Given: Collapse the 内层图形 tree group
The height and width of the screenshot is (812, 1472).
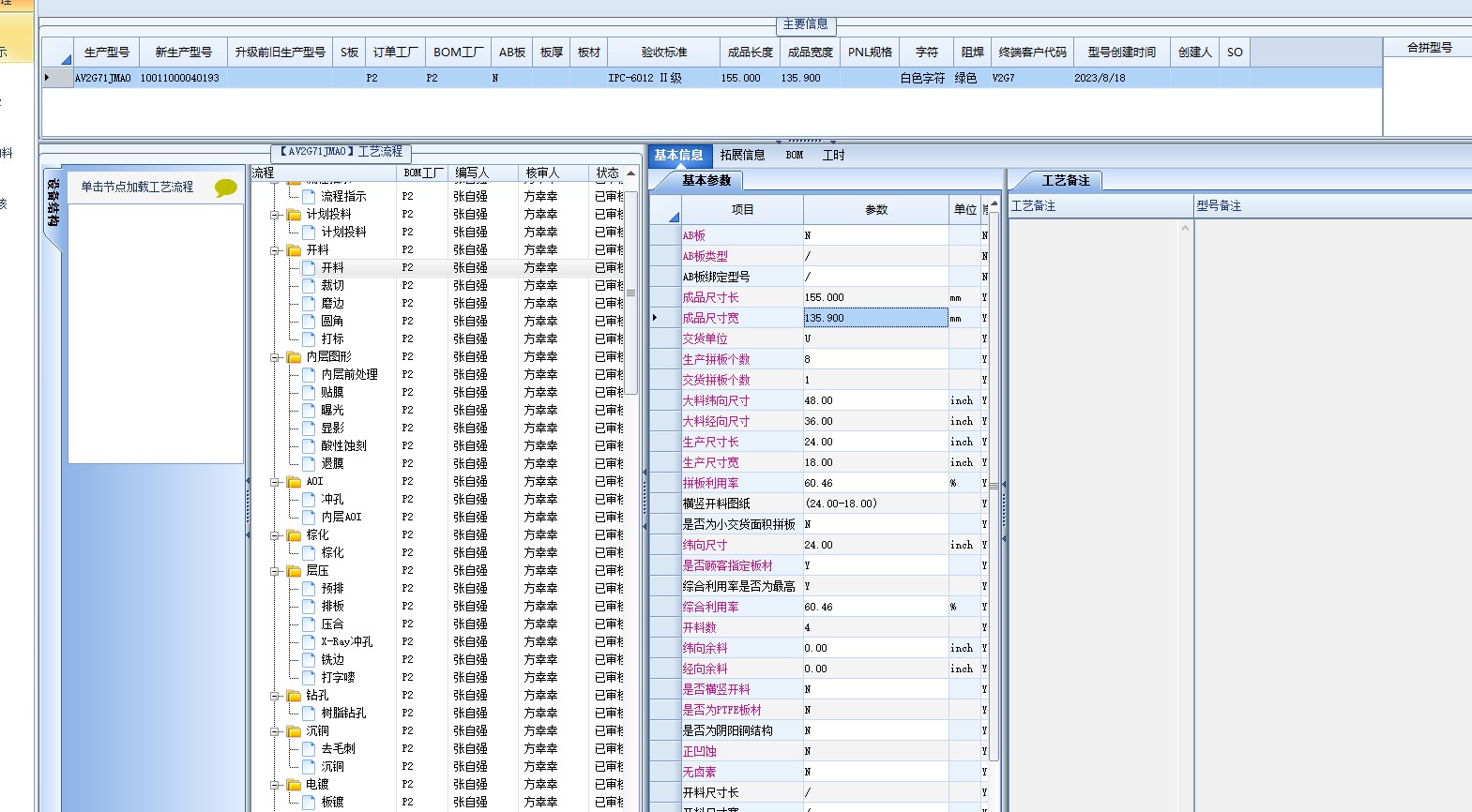Looking at the screenshot, I should click(276, 357).
